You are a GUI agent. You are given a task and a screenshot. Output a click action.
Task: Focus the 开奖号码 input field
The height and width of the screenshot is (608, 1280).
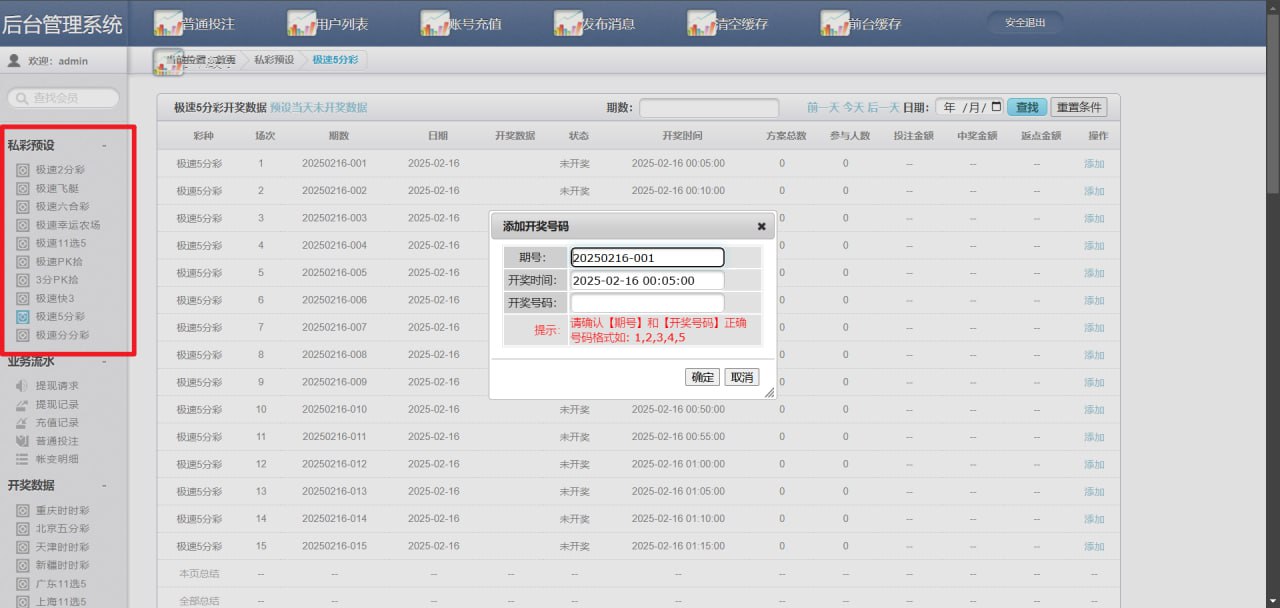tap(646, 303)
